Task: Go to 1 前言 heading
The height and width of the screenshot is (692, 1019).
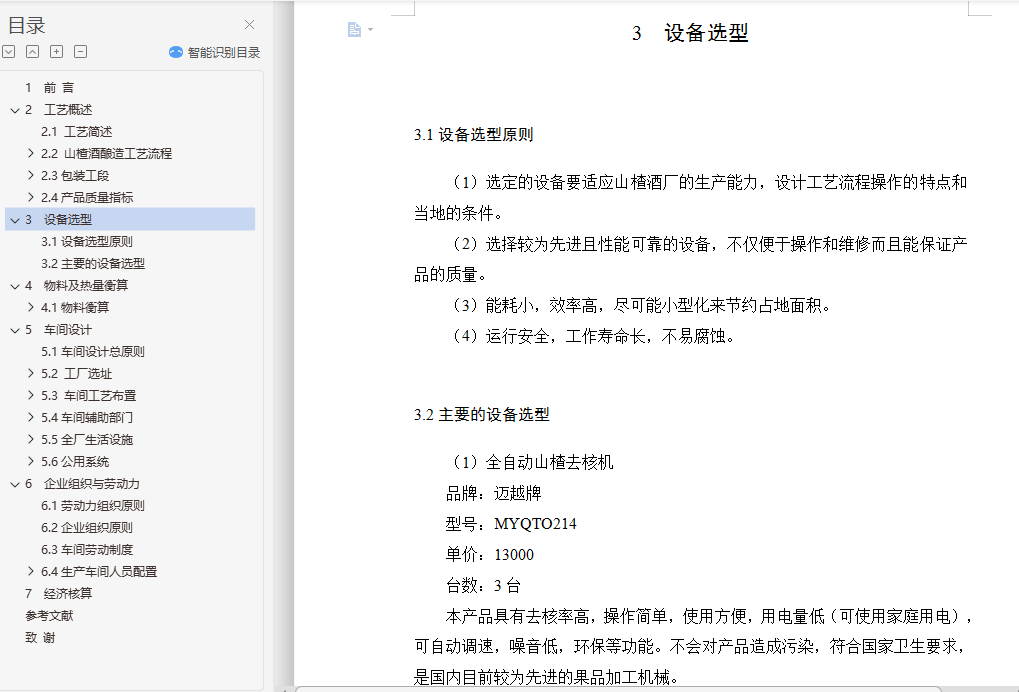Action: (49, 88)
